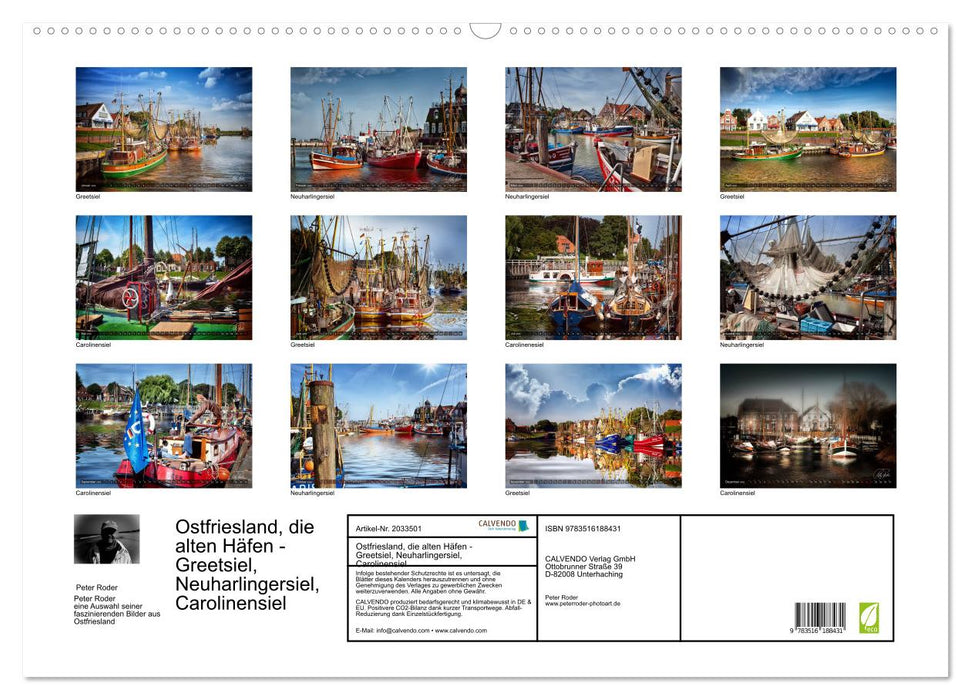Image resolution: width=971 pixels, height=700 pixels.
Task: Select the title text Ostfriesland, die alten Häfen
Action: [243, 560]
